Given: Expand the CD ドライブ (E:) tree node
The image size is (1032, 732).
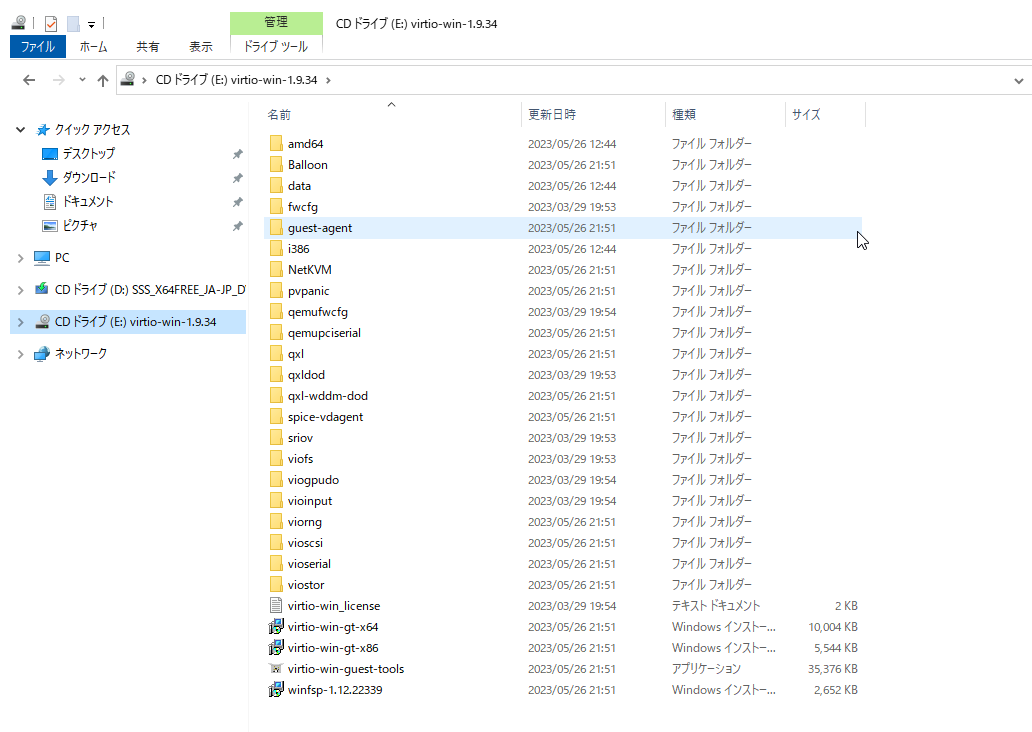Looking at the screenshot, I should [20, 322].
